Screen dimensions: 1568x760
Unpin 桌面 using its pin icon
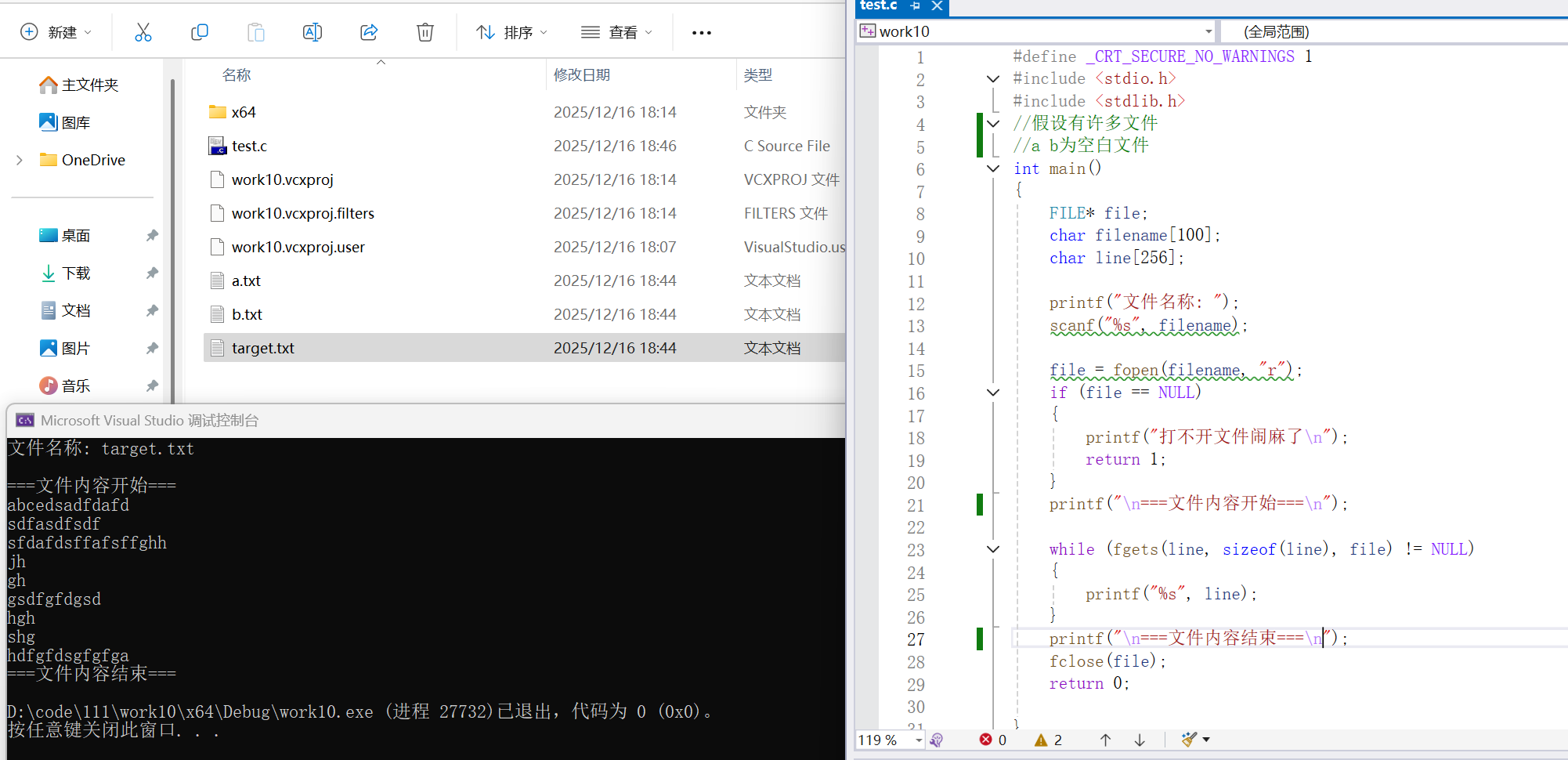152,235
